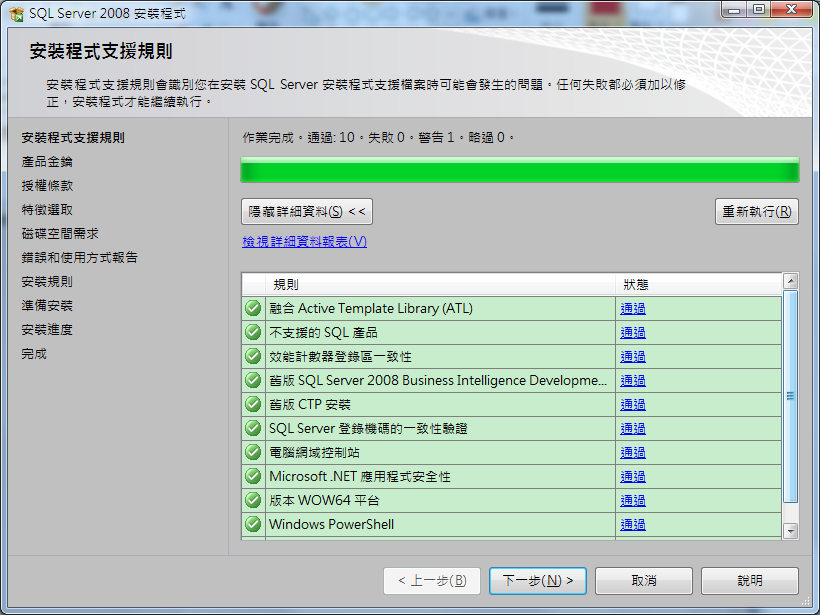Open 通過 link for SQL Server 登錄機碼的一致性驗證

[633, 428]
